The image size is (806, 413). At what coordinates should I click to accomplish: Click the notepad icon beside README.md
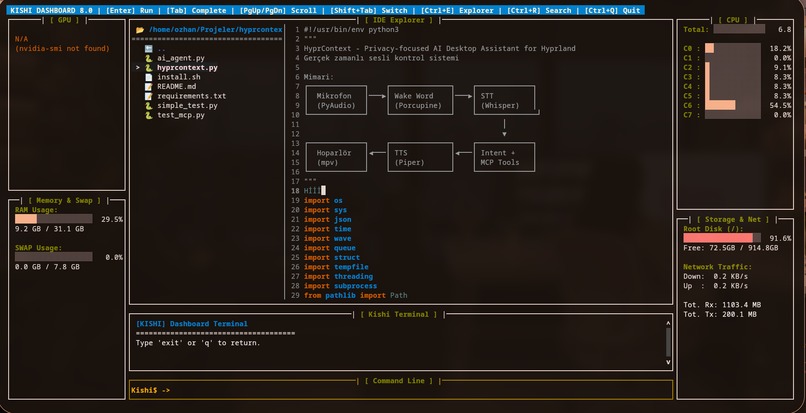[149, 87]
